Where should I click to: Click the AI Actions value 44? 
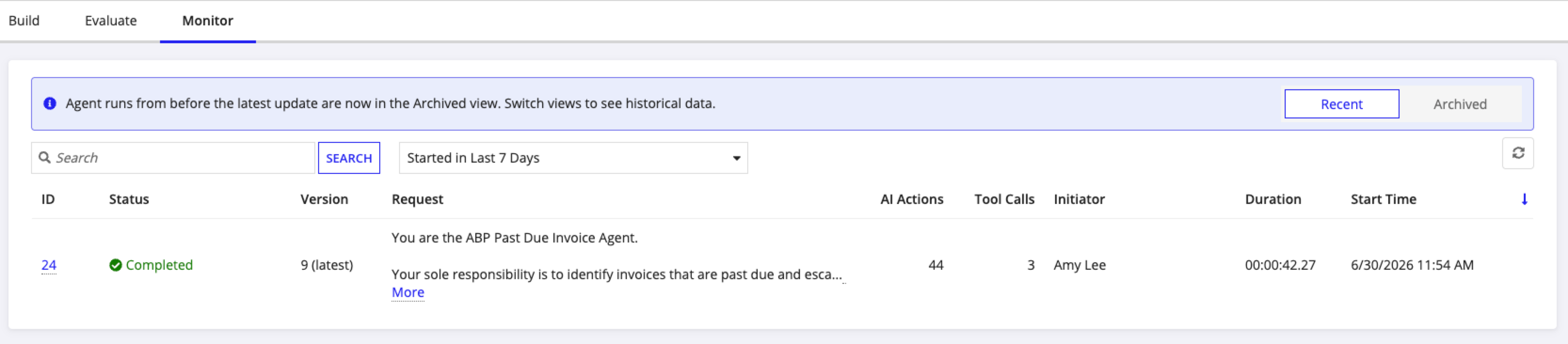(936, 265)
